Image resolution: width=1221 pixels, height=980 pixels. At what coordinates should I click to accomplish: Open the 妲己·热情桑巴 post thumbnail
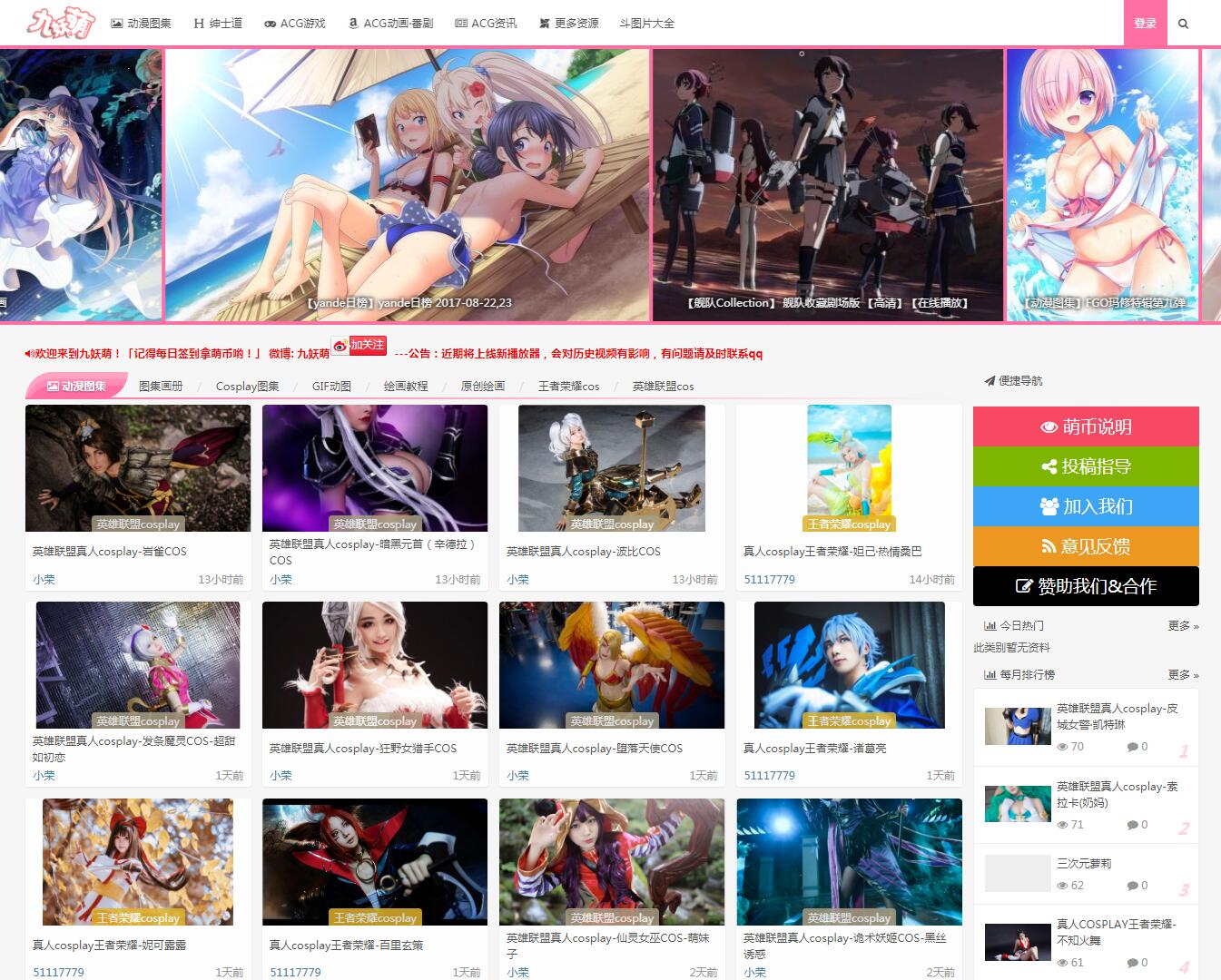pyautogui.click(x=849, y=468)
